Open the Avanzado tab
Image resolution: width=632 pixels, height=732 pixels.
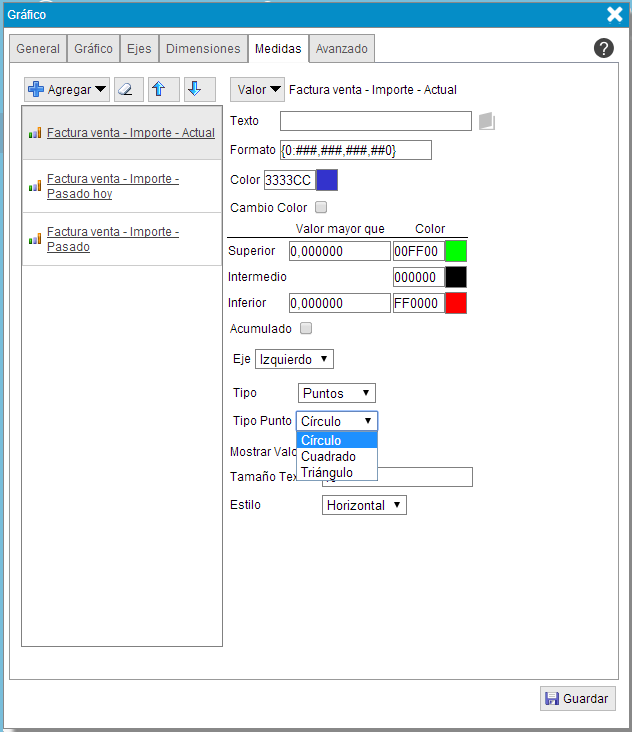[341, 48]
